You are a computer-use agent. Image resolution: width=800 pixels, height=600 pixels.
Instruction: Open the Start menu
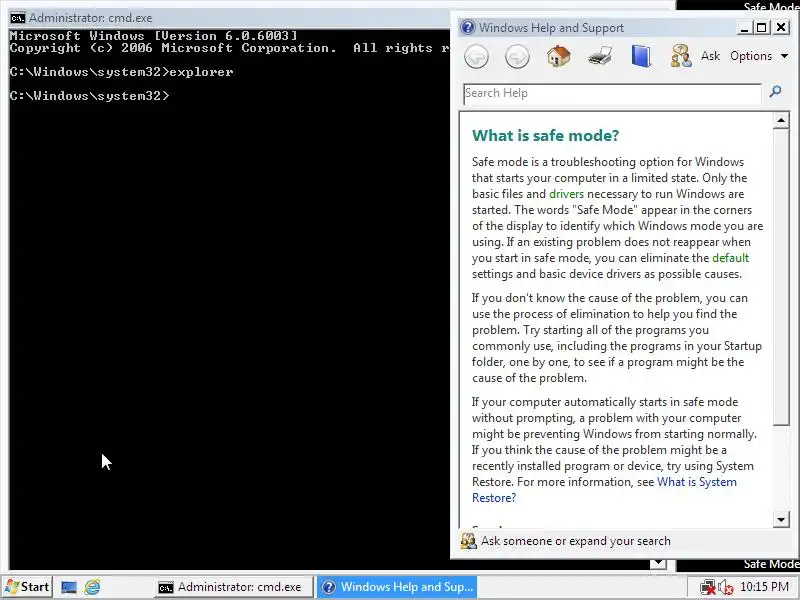(27, 587)
